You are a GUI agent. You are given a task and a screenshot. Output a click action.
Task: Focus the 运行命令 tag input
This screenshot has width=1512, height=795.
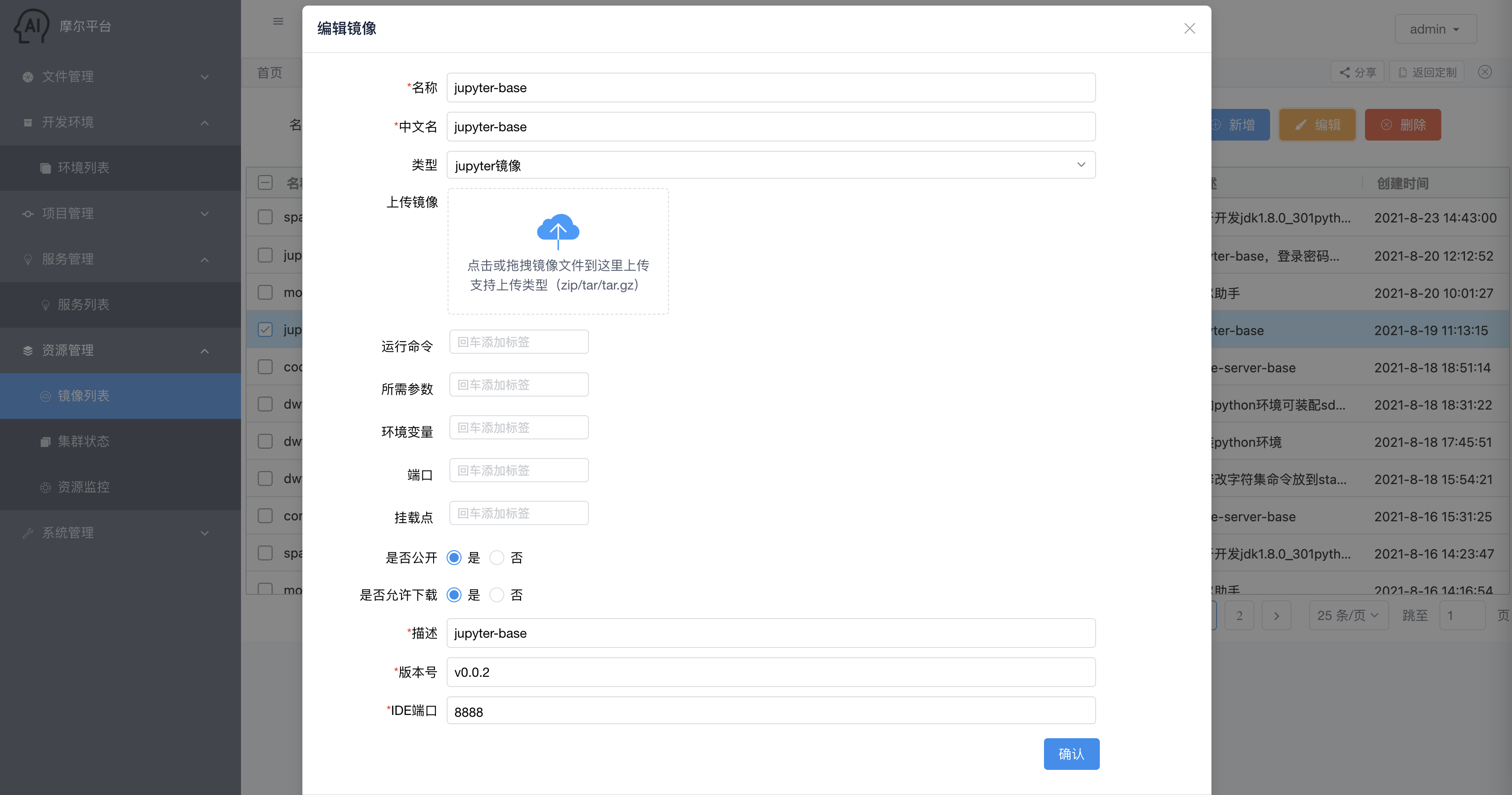point(519,342)
